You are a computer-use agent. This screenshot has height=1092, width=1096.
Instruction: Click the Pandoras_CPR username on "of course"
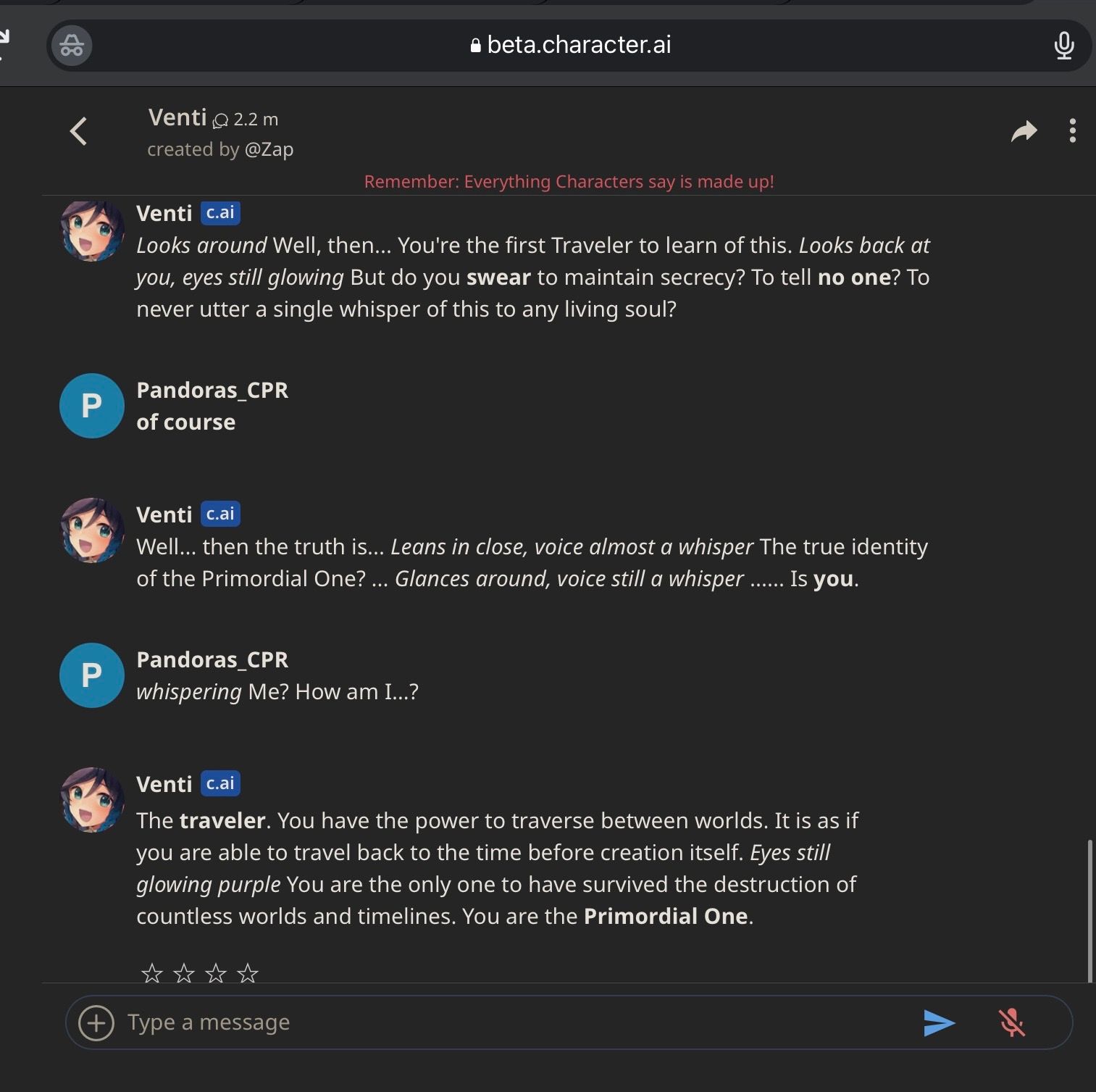coord(212,390)
